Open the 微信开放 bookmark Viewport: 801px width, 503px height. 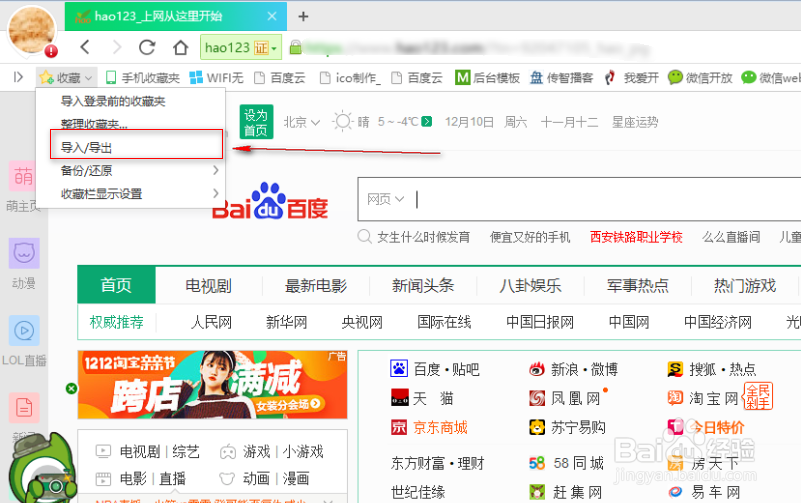(700, 78)
